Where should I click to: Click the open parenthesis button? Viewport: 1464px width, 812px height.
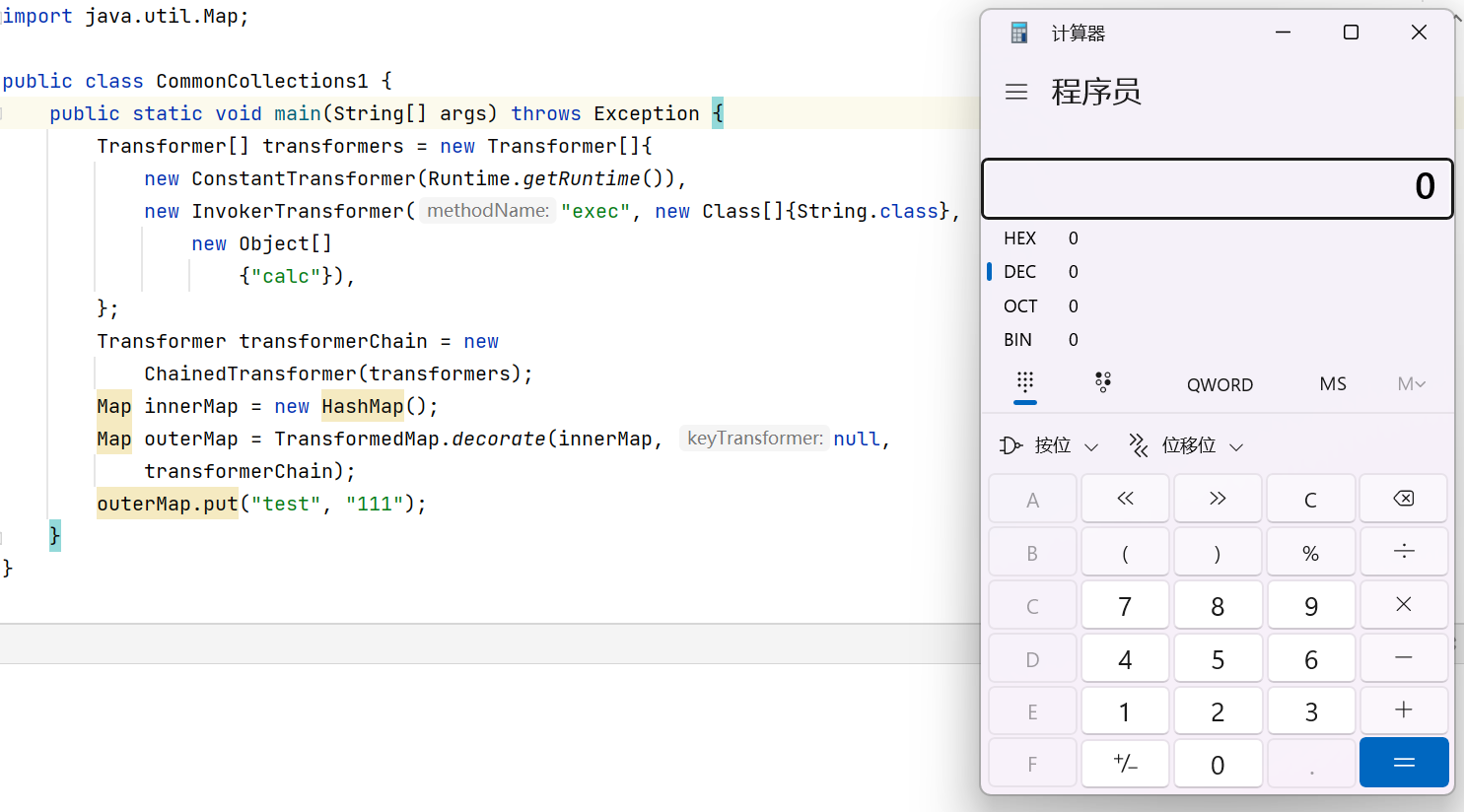(1125, 552)
